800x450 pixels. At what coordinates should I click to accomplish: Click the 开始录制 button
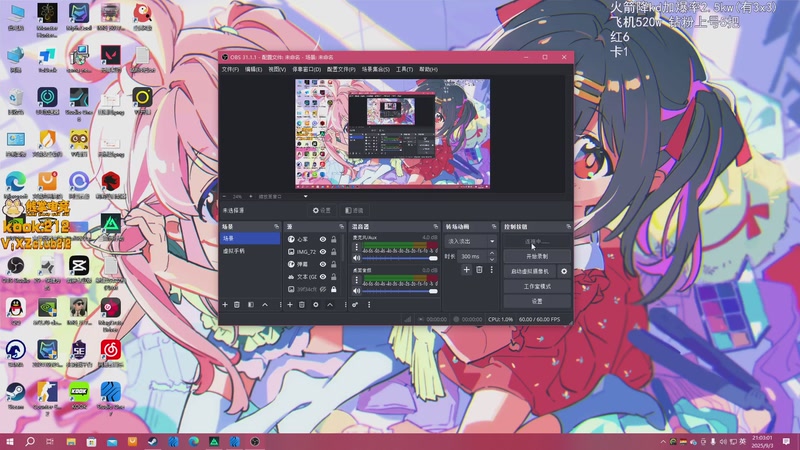(x=537, y=256)
